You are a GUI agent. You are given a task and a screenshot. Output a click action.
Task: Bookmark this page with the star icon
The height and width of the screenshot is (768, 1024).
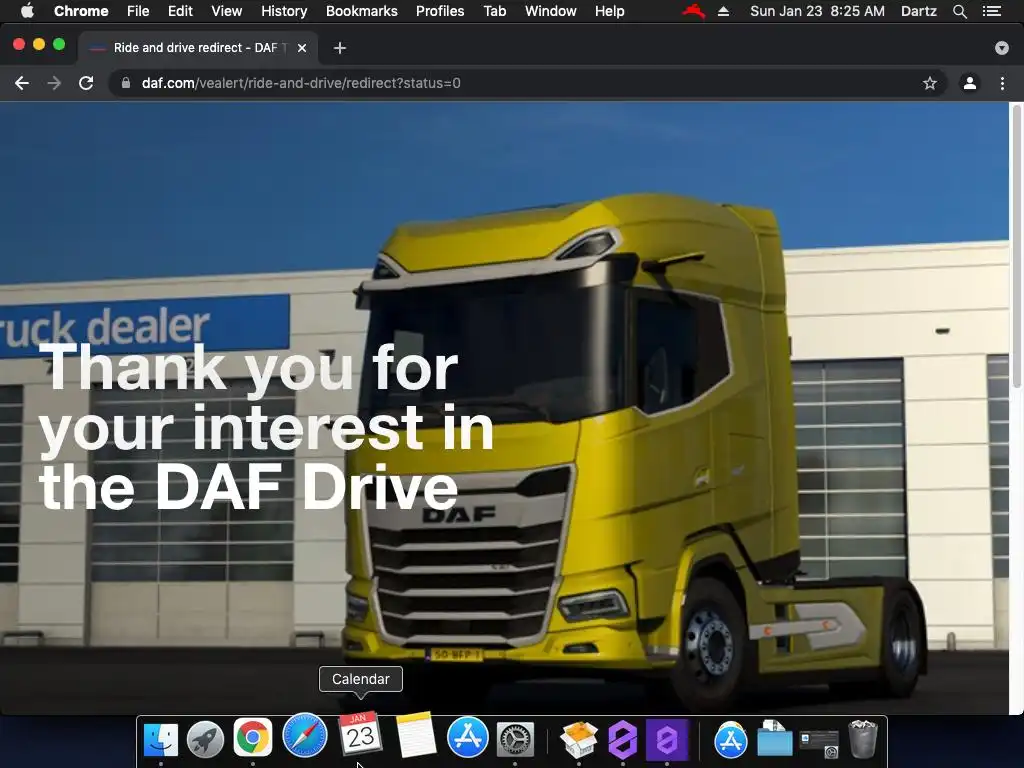[x=929, y=83]
